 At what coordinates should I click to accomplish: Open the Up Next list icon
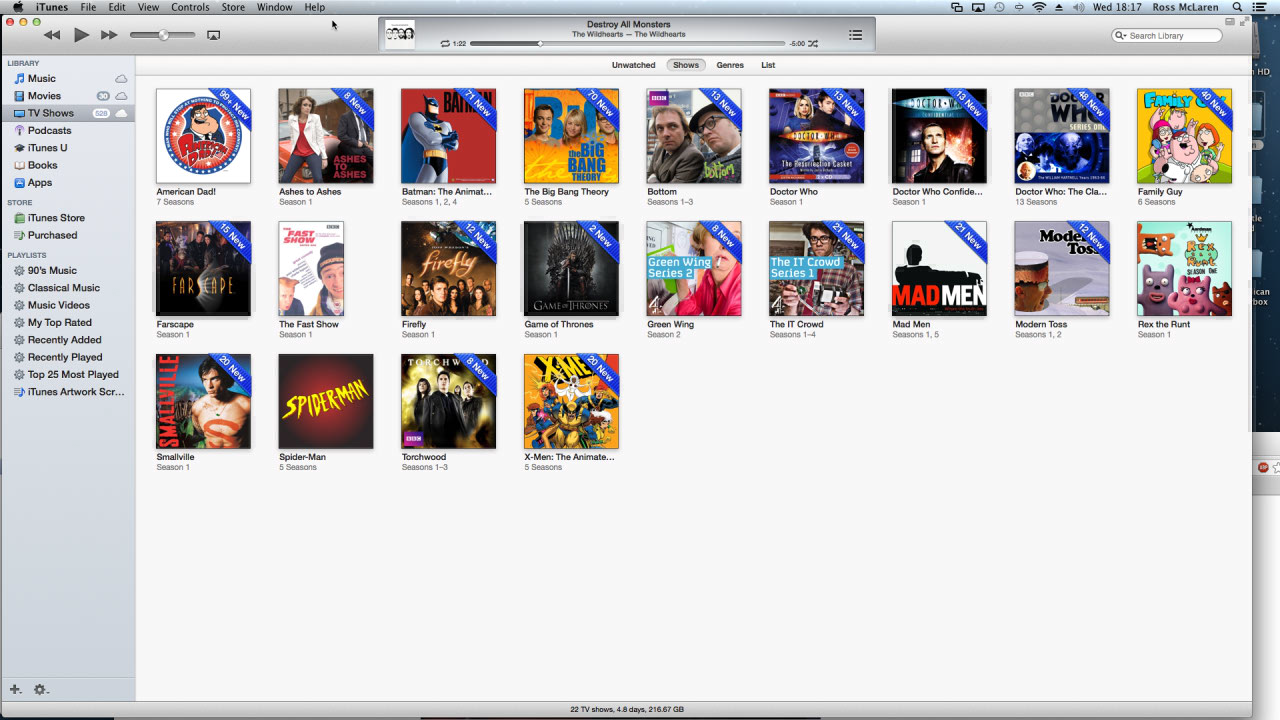coord(856,34)
